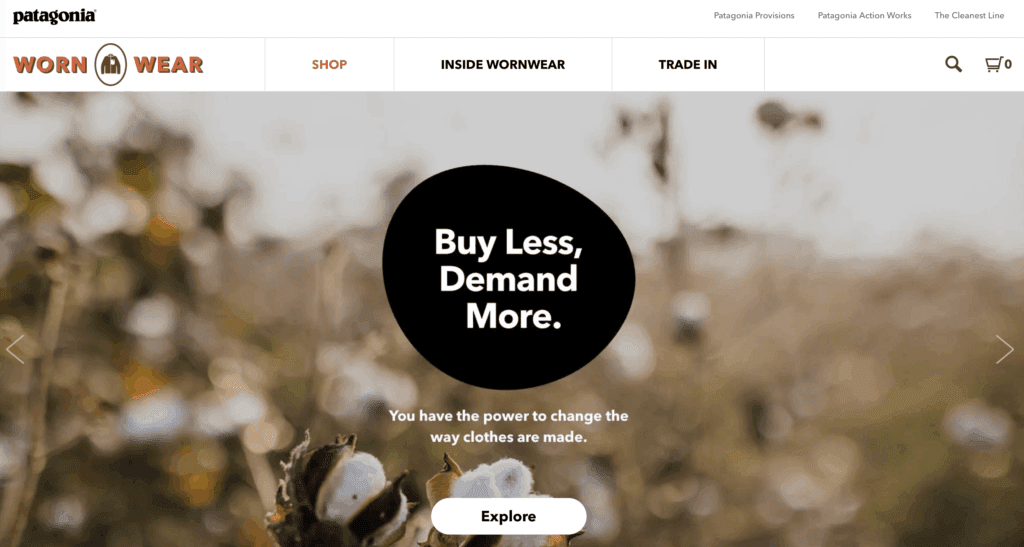
Task: Follow The Cleanest Line link
Action: [x=969, y=16]
